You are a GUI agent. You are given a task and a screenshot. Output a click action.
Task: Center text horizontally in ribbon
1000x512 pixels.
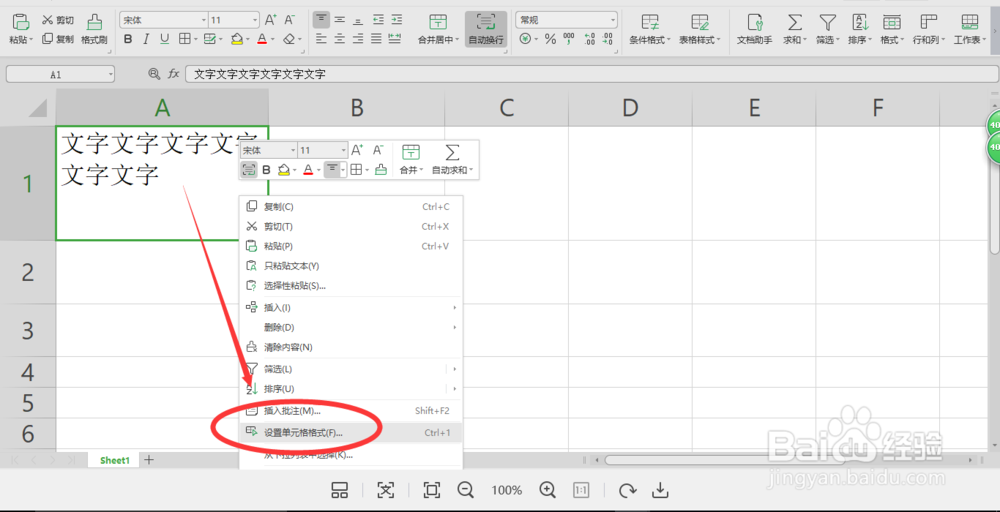(x=340, y=39)
